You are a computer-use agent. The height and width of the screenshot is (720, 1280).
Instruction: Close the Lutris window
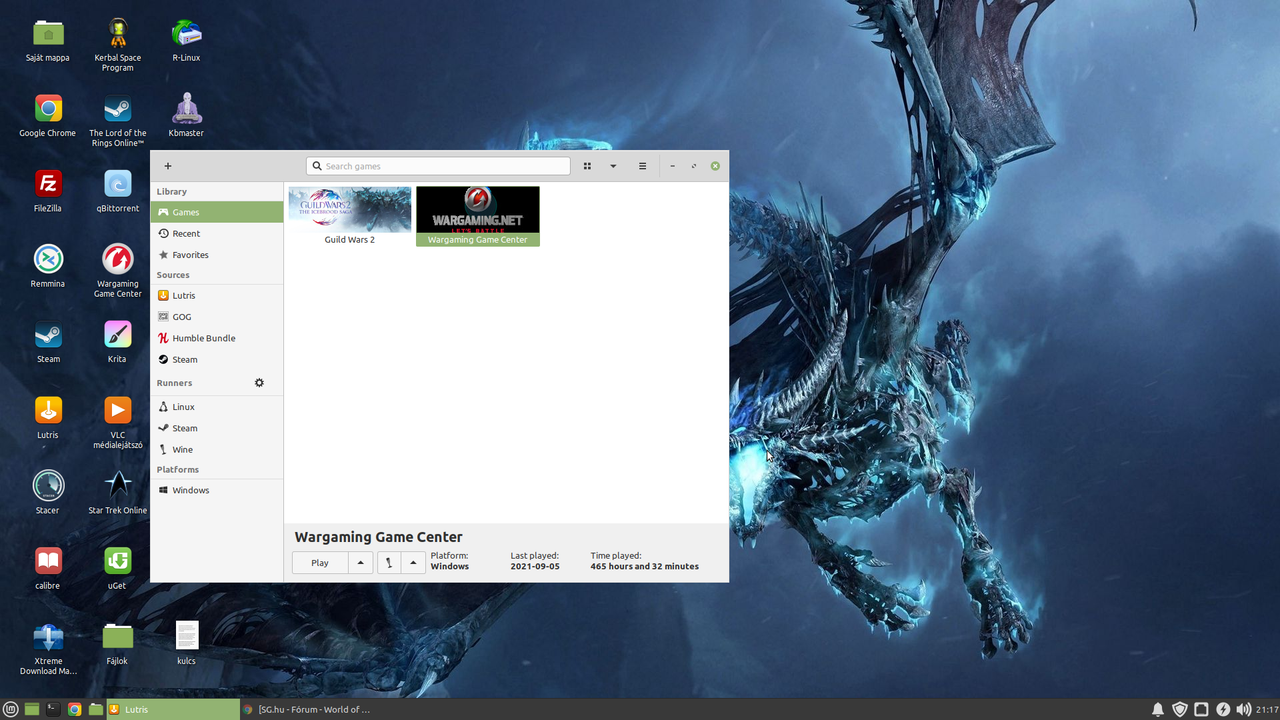coord(715,166)
